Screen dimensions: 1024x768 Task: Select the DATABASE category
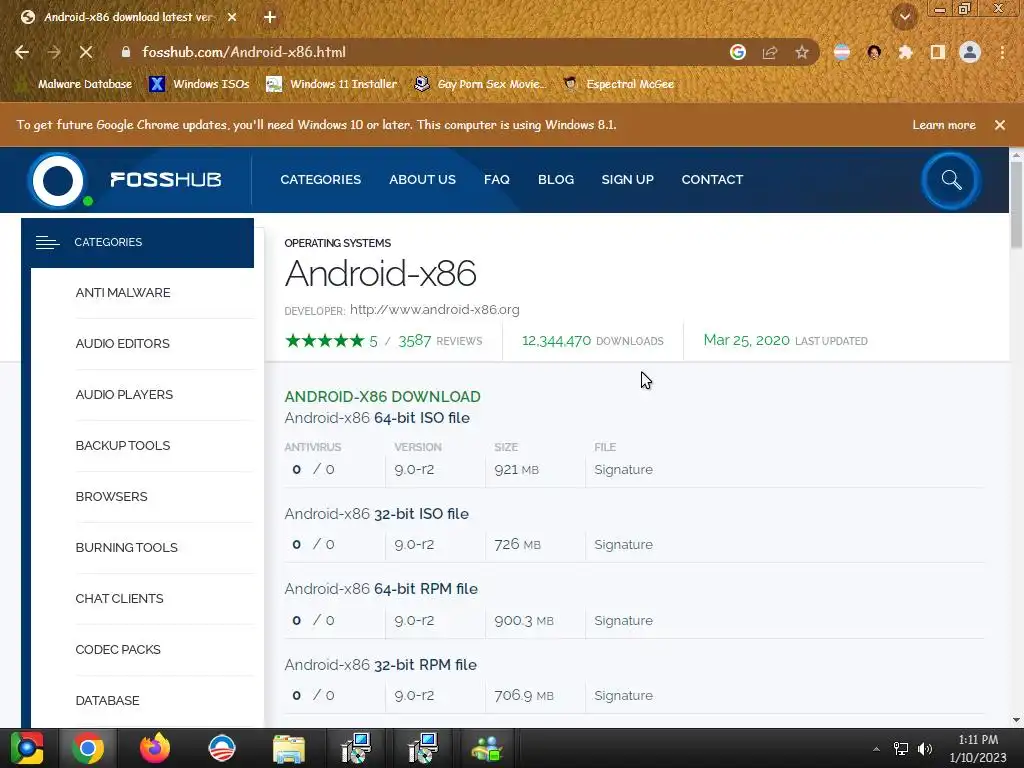[x=108, y=700]
